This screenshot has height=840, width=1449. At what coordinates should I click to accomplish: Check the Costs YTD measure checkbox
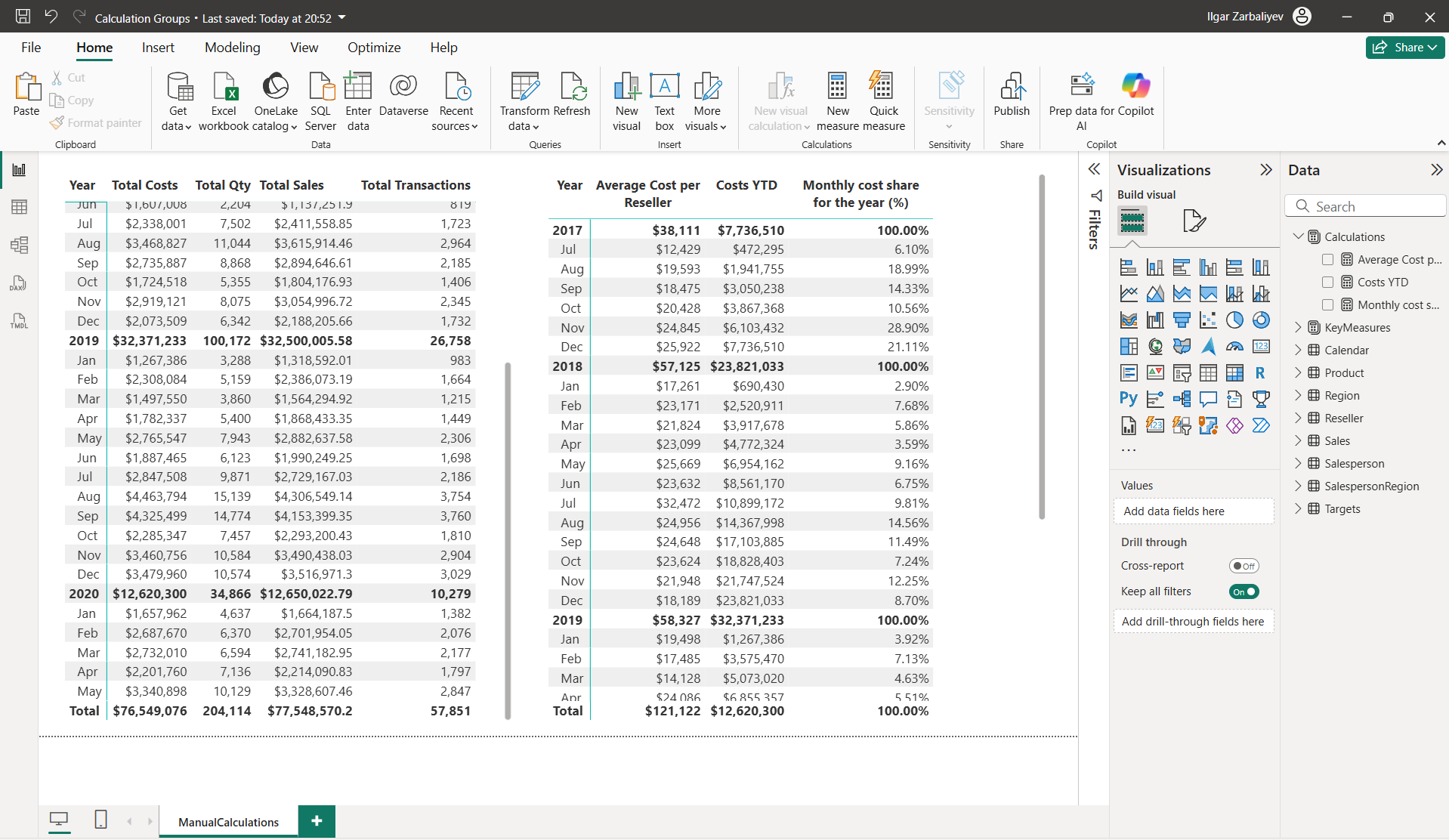click(x=1327, y=282)
